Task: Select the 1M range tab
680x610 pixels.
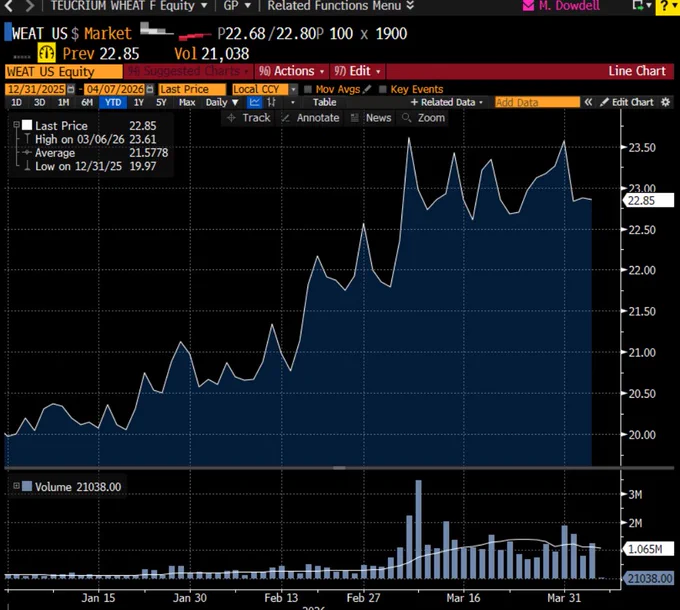Action: point(63,102)
